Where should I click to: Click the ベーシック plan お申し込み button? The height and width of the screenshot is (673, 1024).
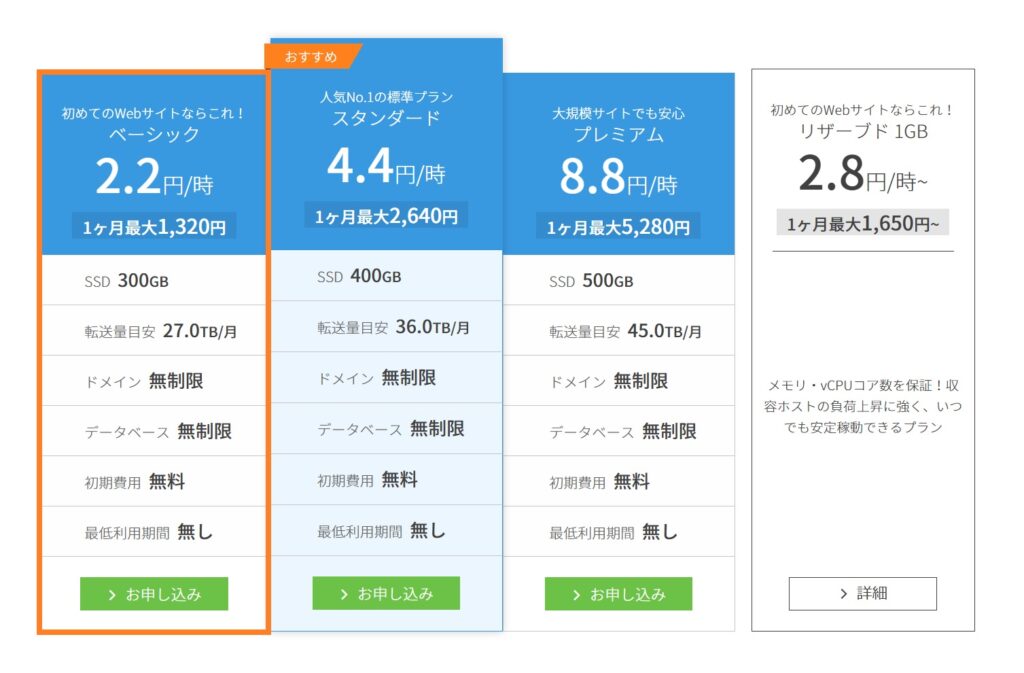point(154,594)
